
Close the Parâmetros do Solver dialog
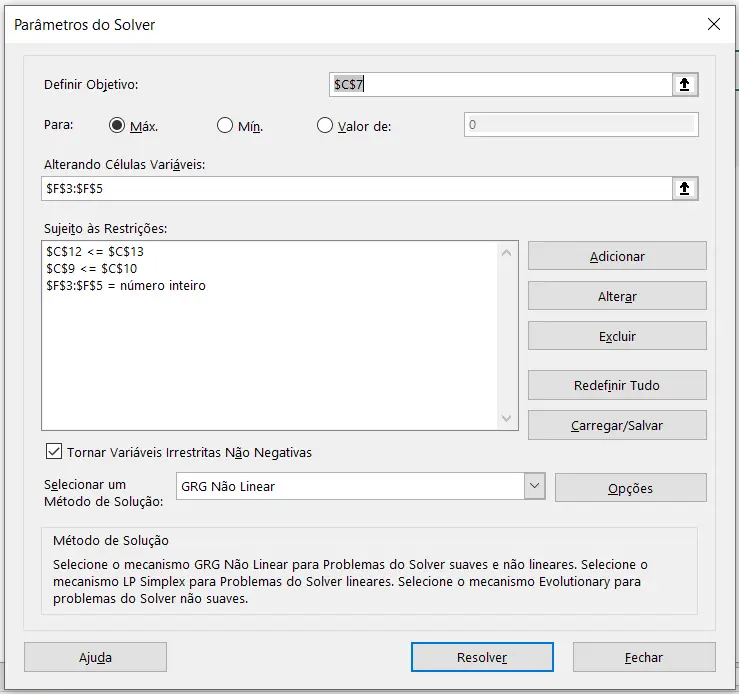click(x=713, y=24)
